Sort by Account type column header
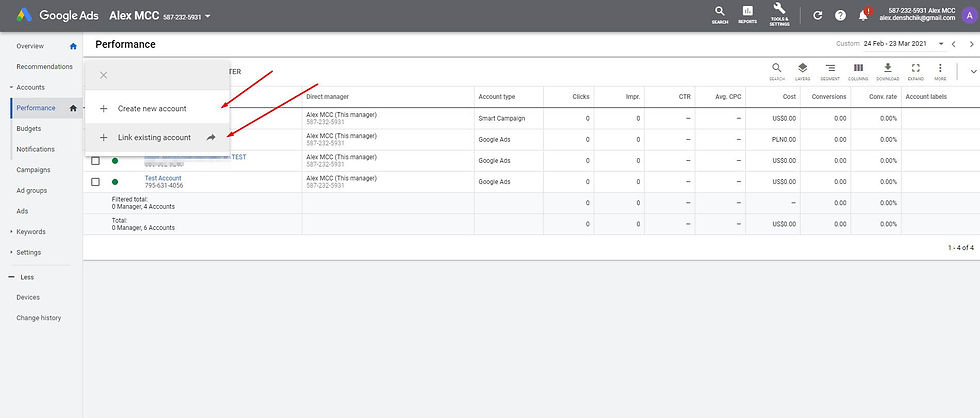Viewport: 980px width, 418px height. tap(497, 97)
